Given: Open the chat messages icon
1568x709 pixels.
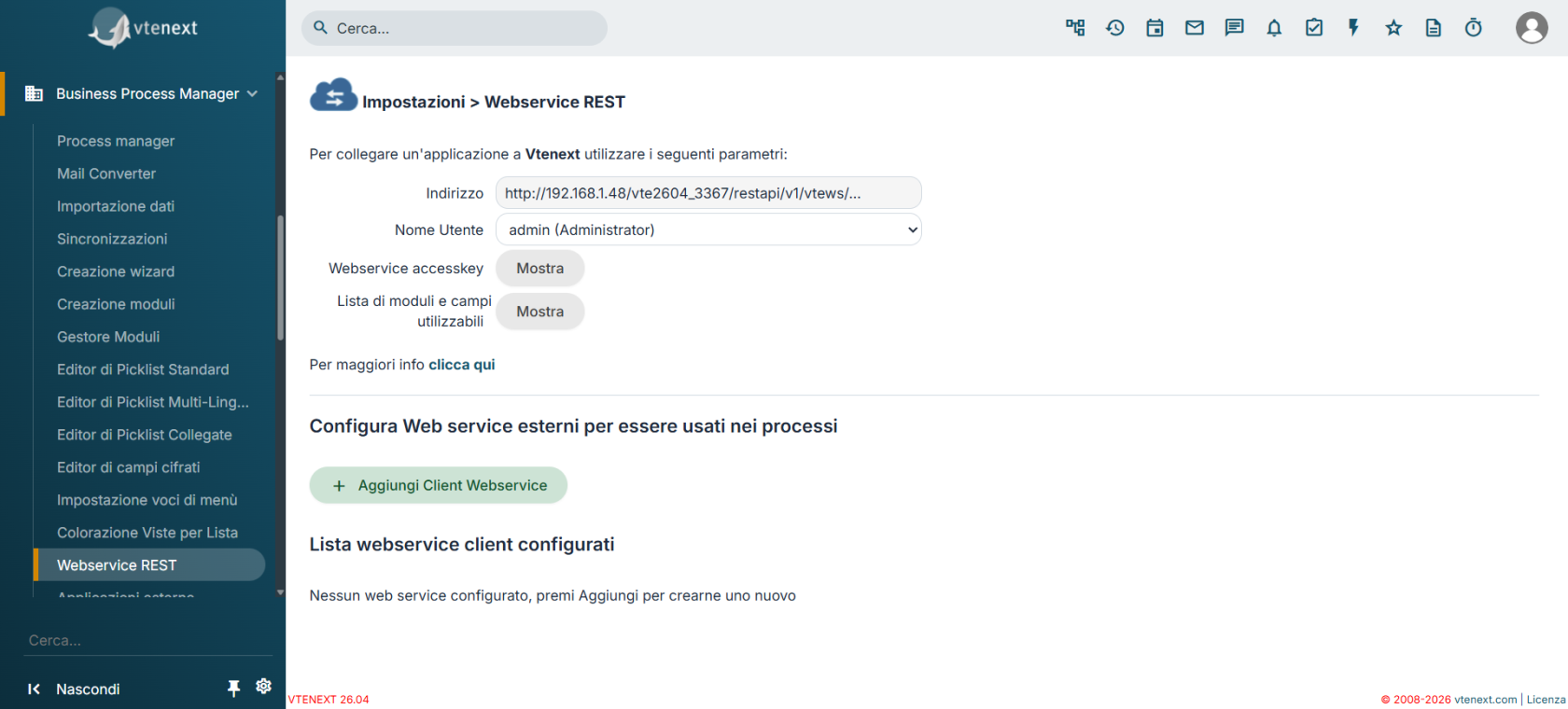Looking at the screenshot, I should coord(1235,28).
